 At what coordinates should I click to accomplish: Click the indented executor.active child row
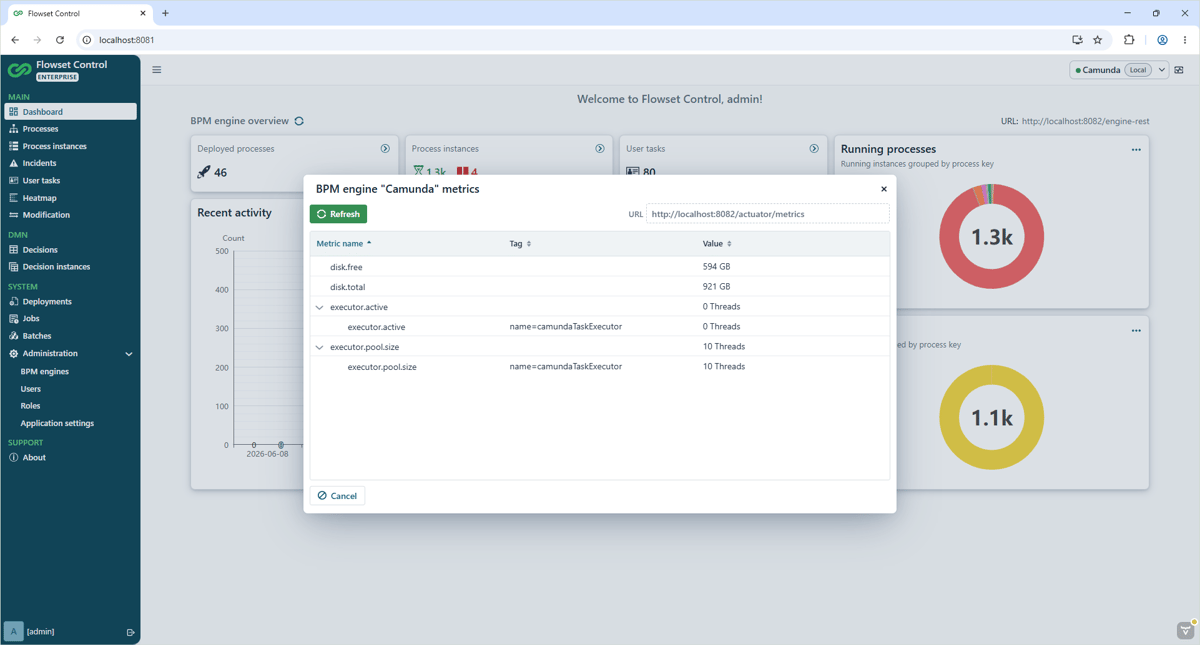[x=600, y=327]
